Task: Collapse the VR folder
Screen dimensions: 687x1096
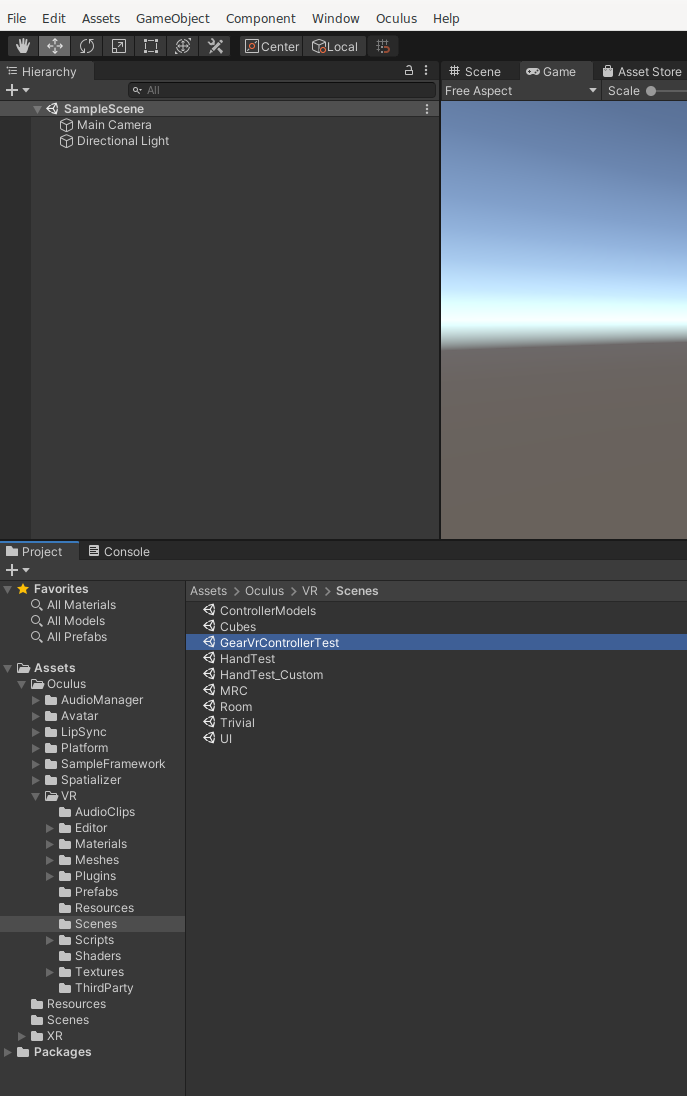Action: (37, 796)
